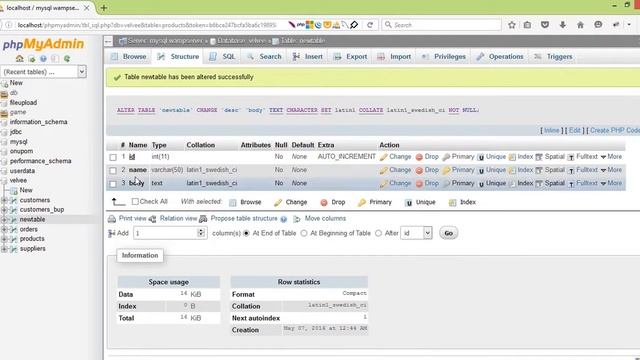Enable the Check All checkbox
This screenshot has width=640, height=360.
pyautogui.click(x=136, y=201)
